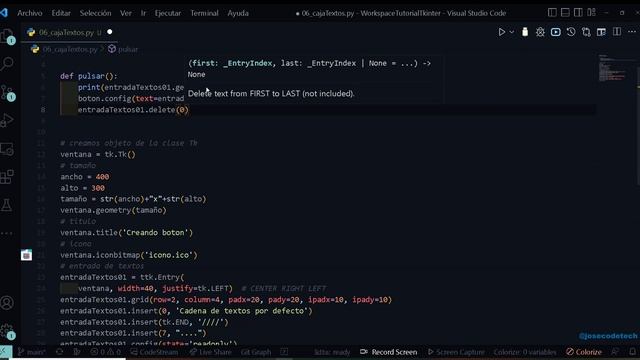
Task: Synchronize changes icon in status bar
Action: coord(60,352)
